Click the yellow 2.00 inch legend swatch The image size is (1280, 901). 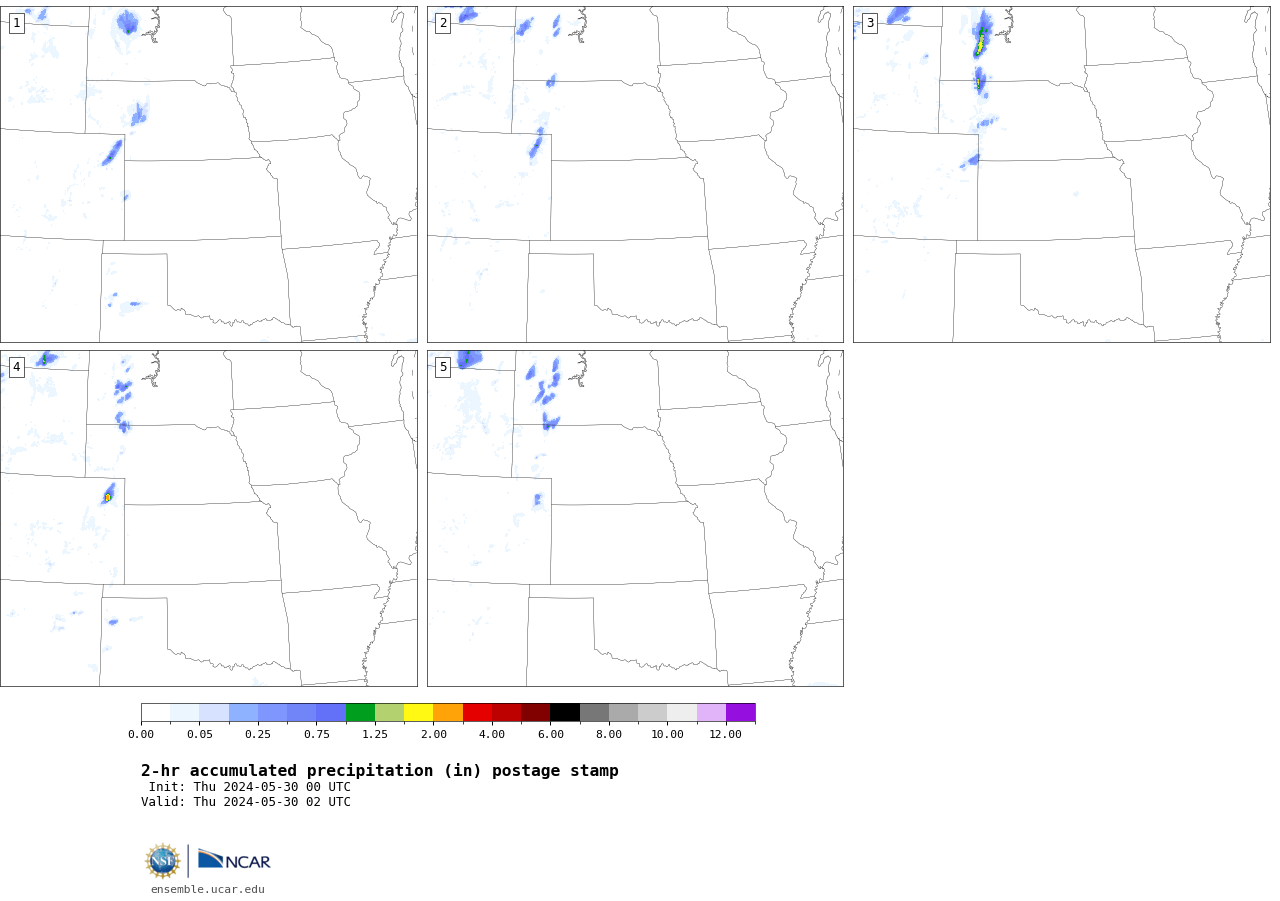click(x=418, y=713)
